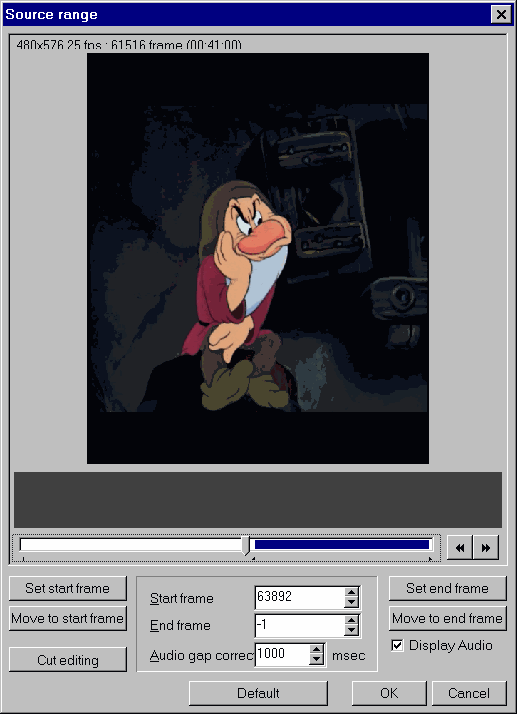This screenshot has height=714, width=517.
Task: Click Move to start frame button
Action: point(67,618)
